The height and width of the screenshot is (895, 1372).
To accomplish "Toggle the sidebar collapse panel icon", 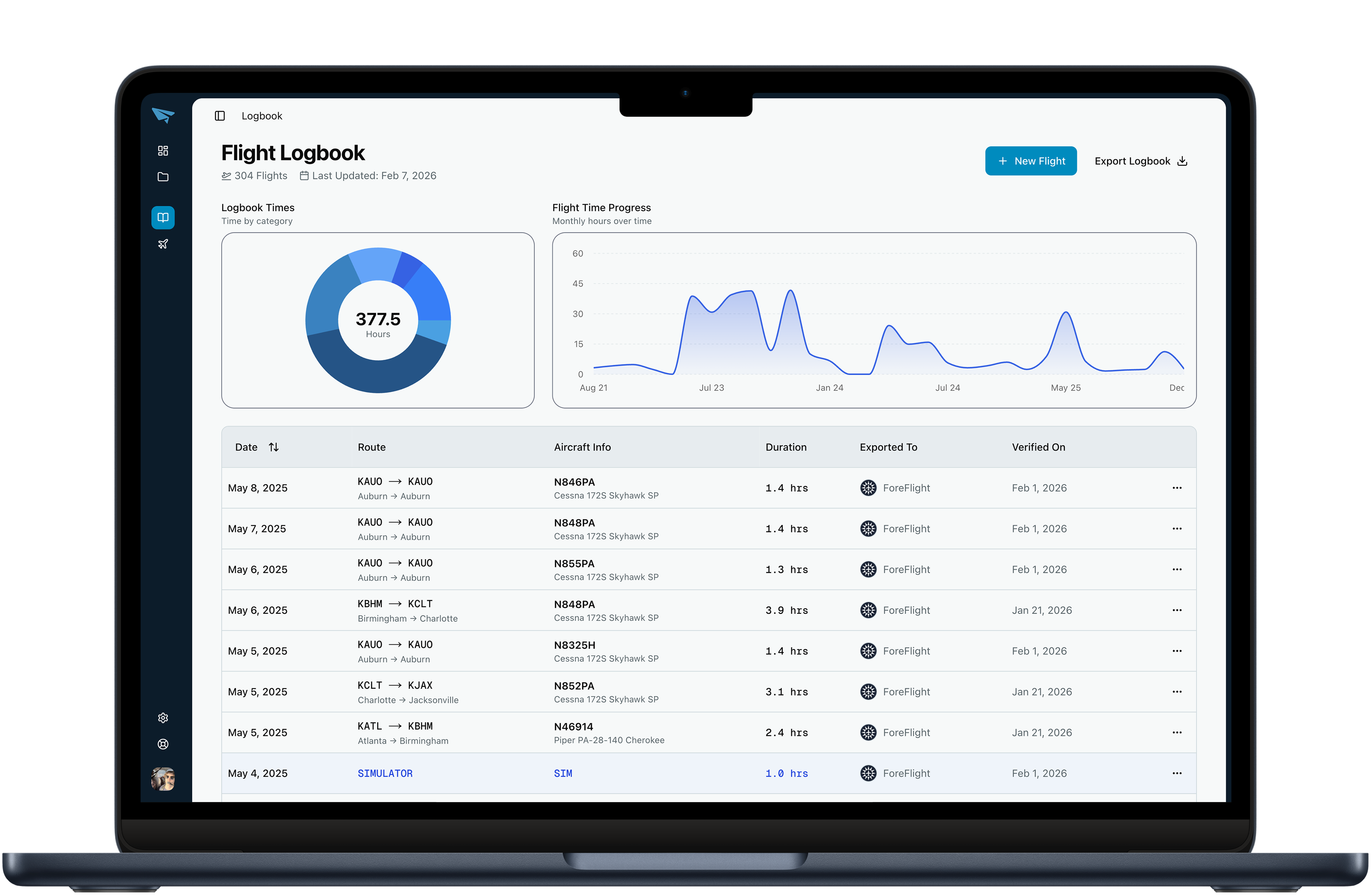I will 220,115.
